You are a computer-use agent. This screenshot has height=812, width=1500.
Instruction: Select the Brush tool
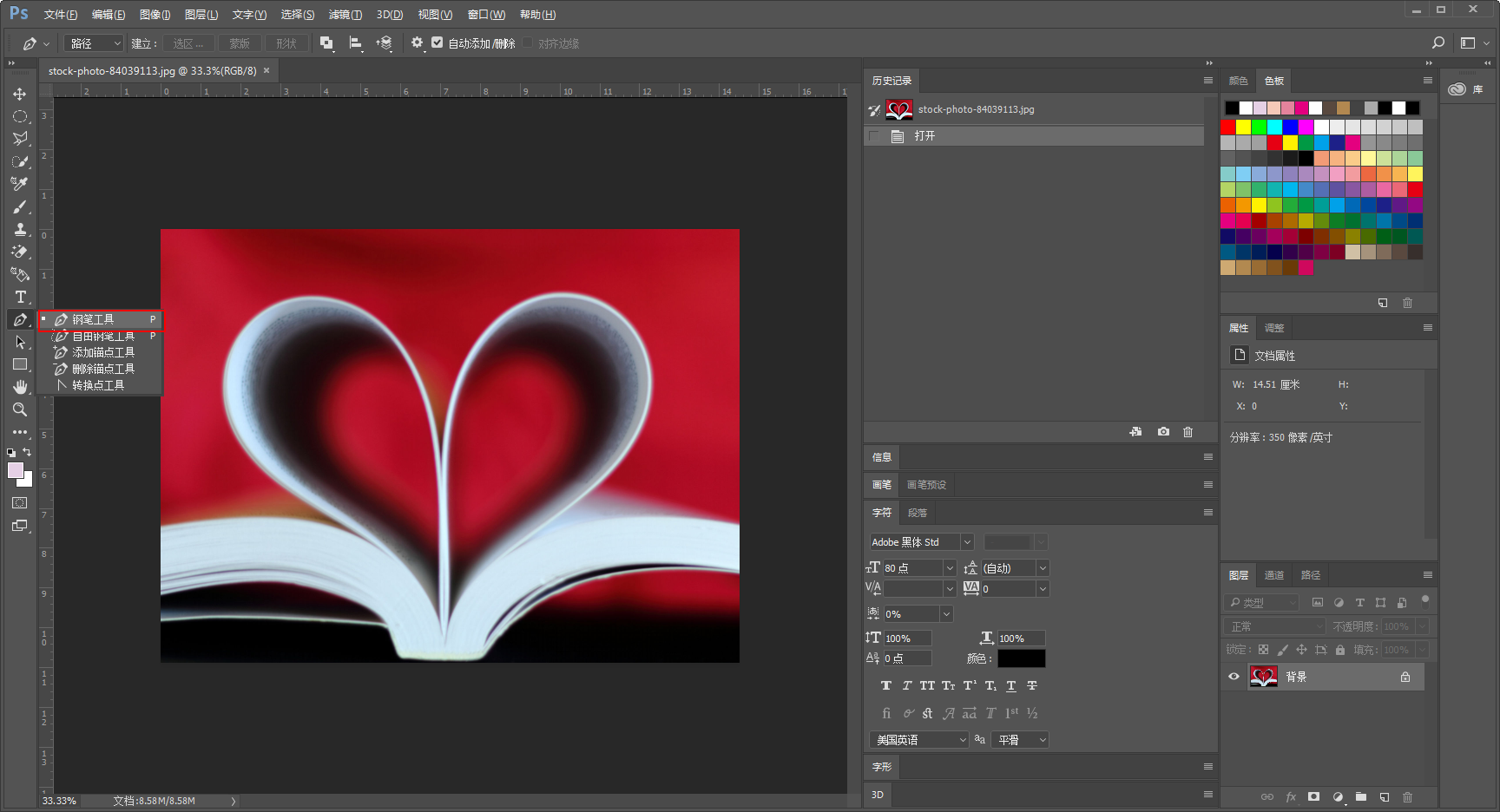19,206
